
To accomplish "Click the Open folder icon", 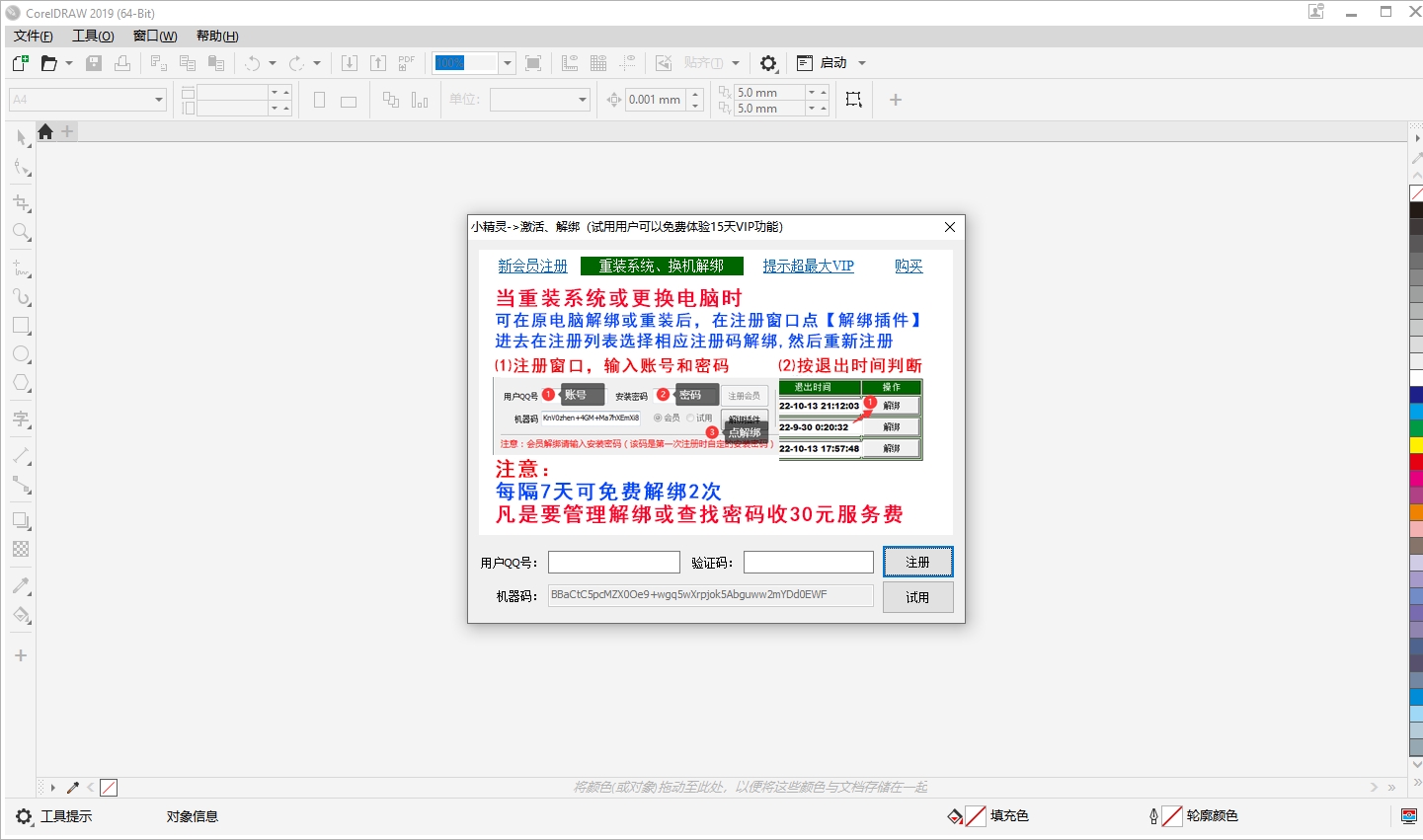I will point(48,63).
